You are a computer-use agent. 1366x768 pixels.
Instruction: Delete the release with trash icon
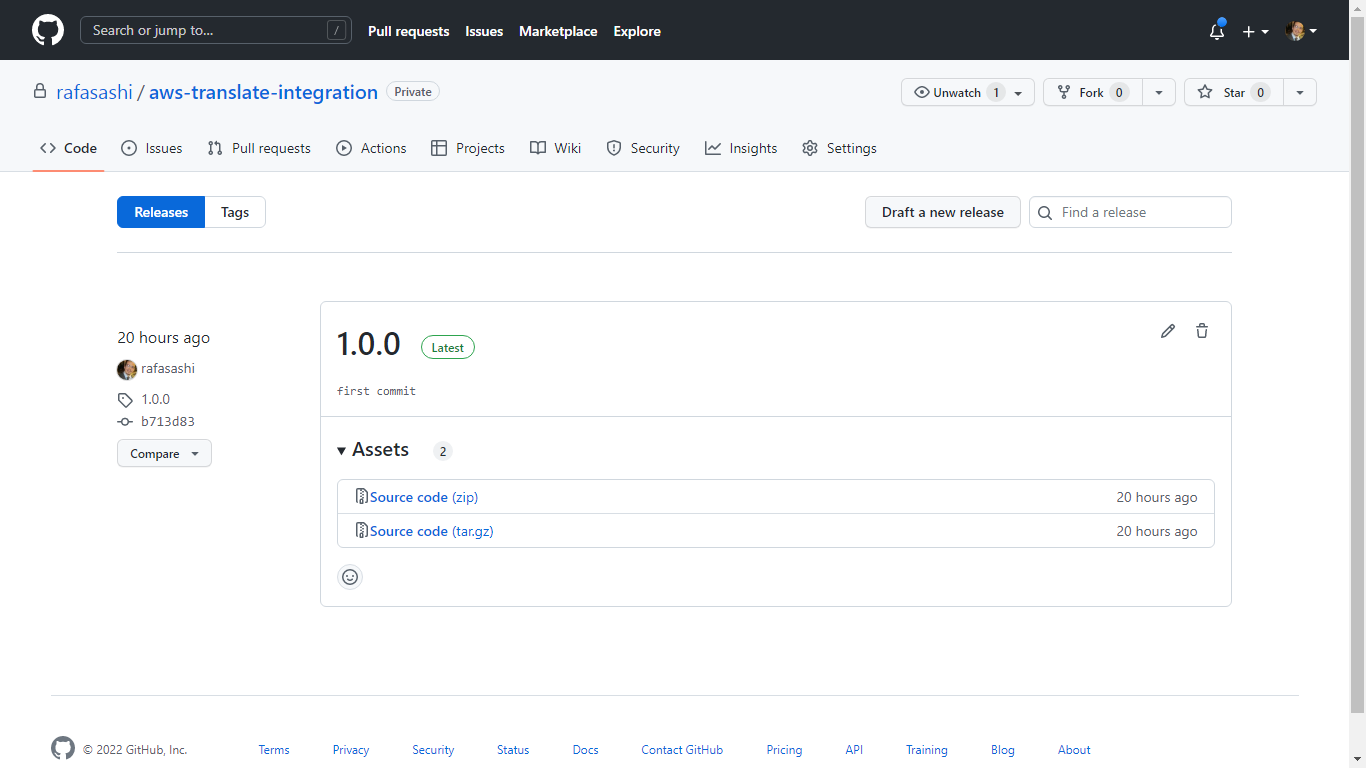(1202, 331)
